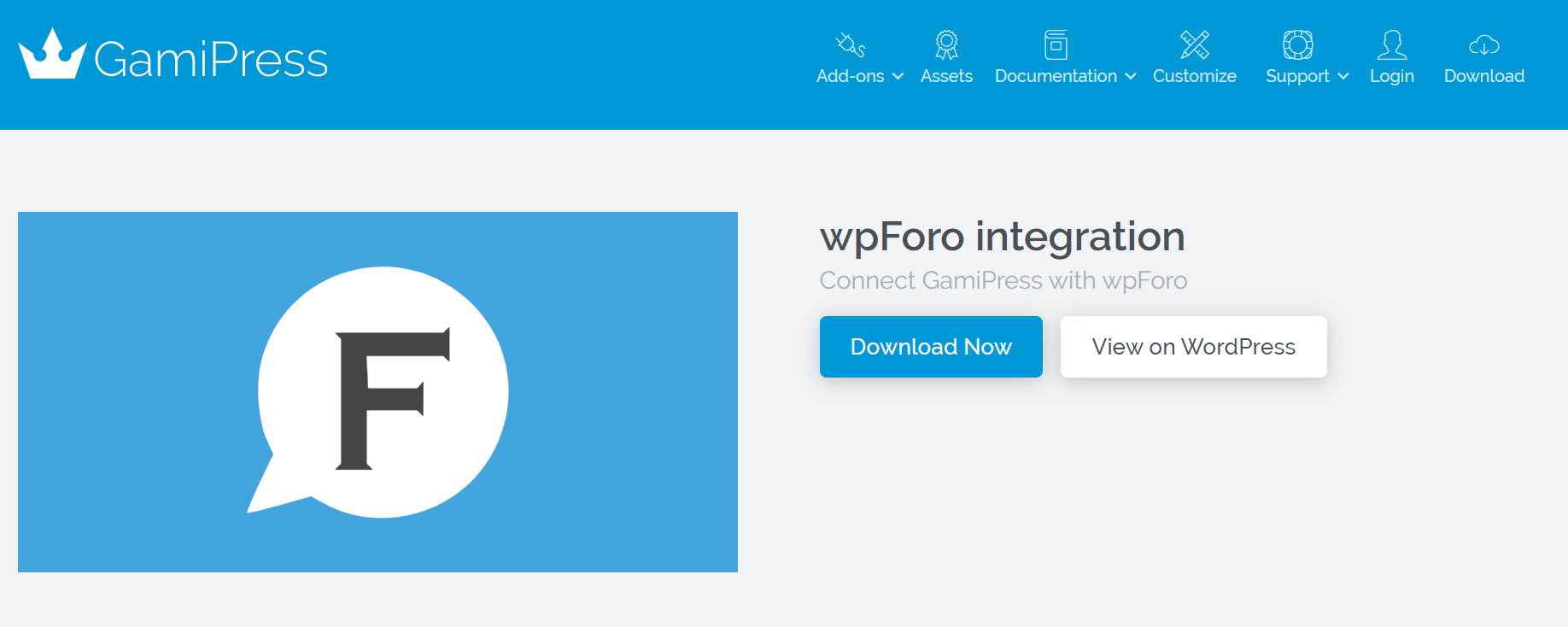Expand the Add-ons dropdown chevron
Viewport: 1568px width, 627px height.
click(898, 77)
